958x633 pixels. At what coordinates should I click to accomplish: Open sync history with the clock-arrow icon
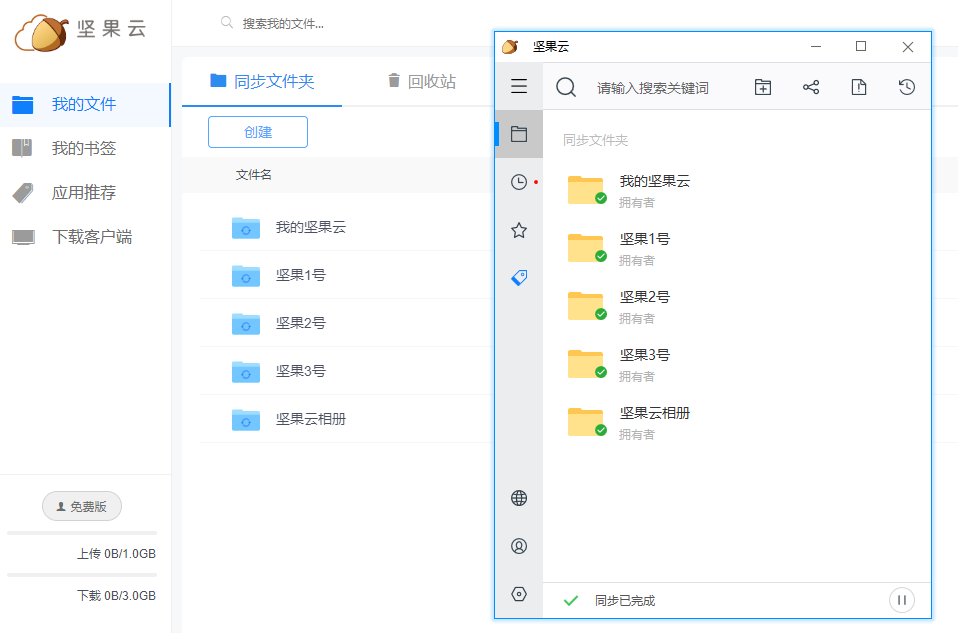tap(906, 87)
